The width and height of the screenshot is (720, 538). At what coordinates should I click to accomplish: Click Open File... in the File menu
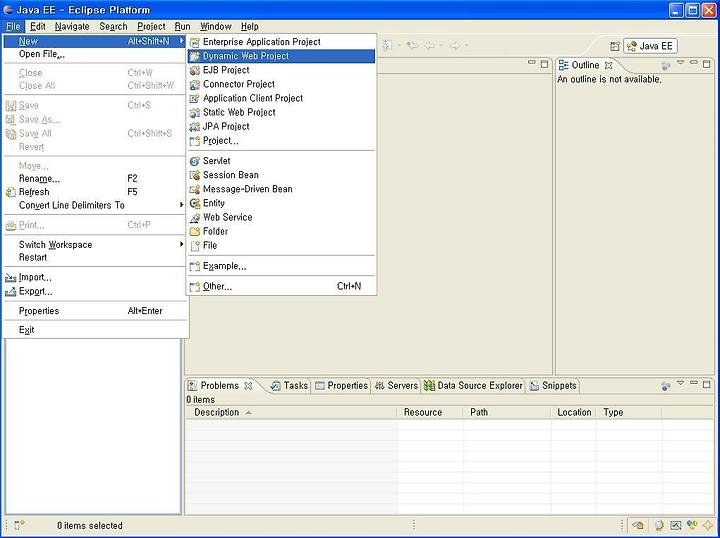pyautogui.click(x=94, y=54)
